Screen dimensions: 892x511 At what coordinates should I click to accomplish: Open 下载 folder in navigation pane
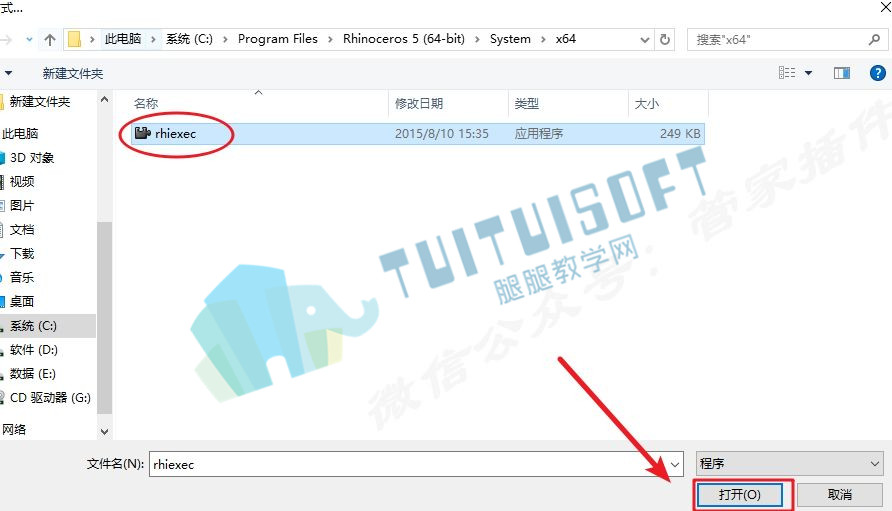click(x=22, y=253)
